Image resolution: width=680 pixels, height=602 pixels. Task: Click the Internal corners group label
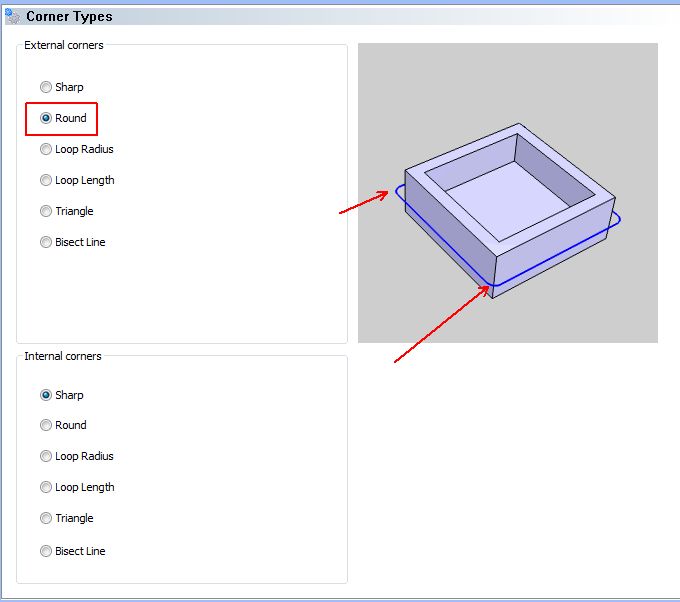click(63, 356)
